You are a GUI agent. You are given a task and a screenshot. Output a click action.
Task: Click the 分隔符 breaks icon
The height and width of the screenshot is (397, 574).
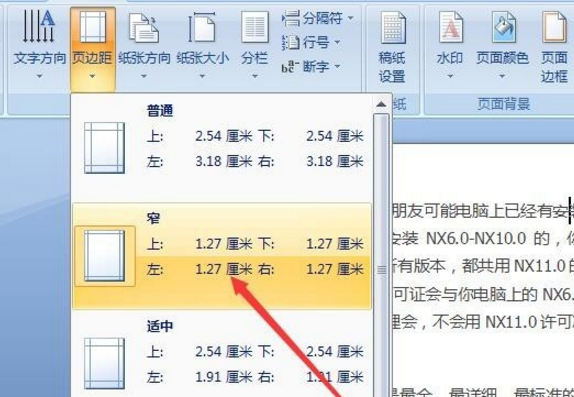291,18
